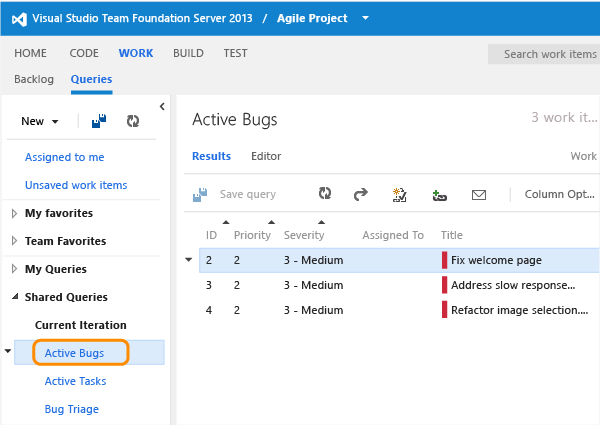This screenshot has height=425, width=600.
Task: Open the Active Tasks query
Action: [x=75, y=381]
